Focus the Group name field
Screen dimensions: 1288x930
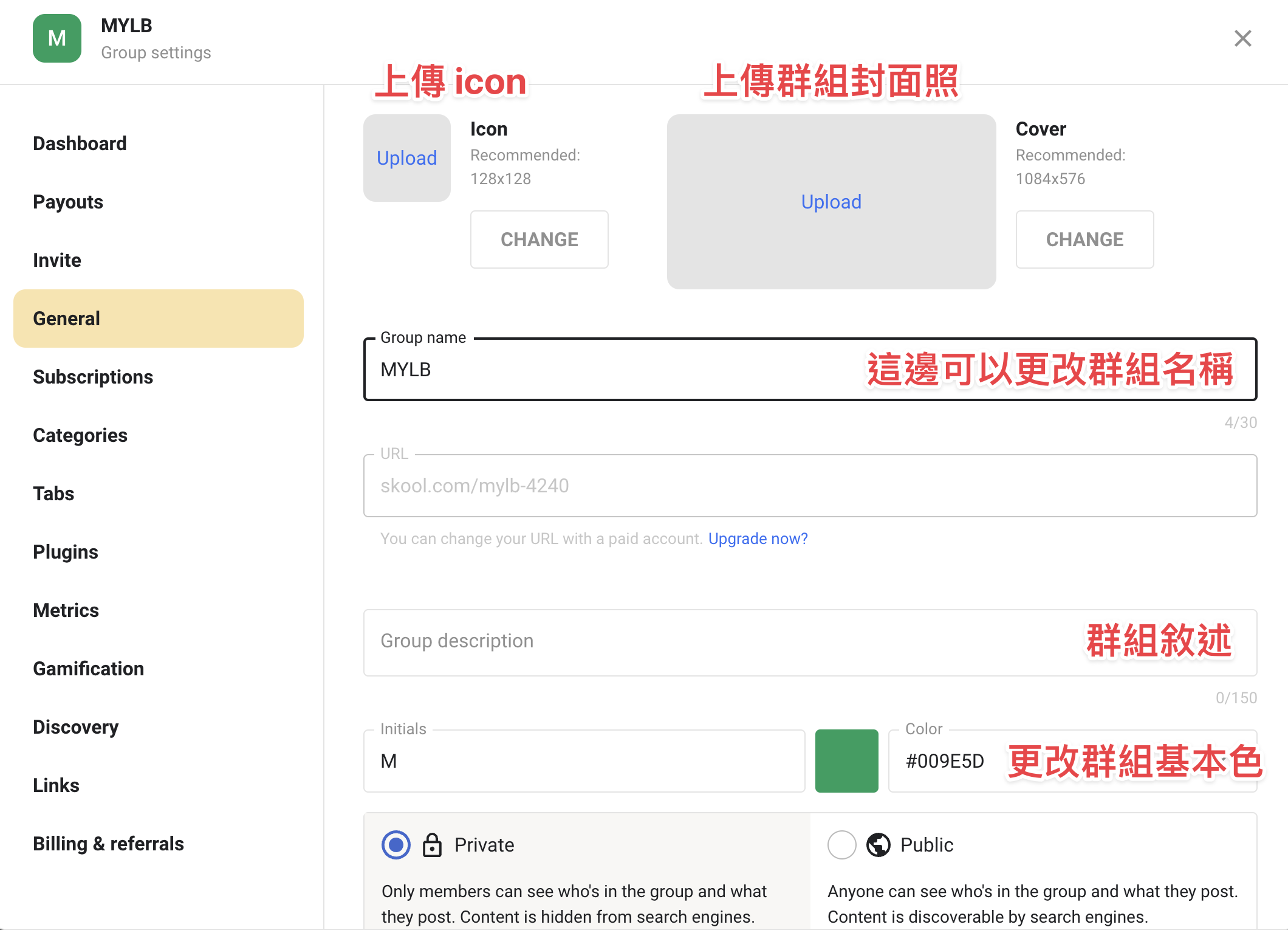(x=810, y=370)
